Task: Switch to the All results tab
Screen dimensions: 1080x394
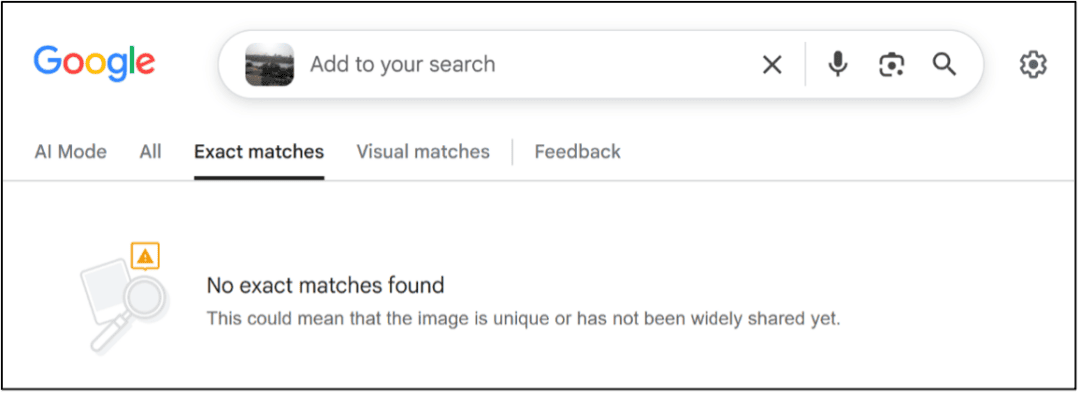Action: tap(150, 152)
